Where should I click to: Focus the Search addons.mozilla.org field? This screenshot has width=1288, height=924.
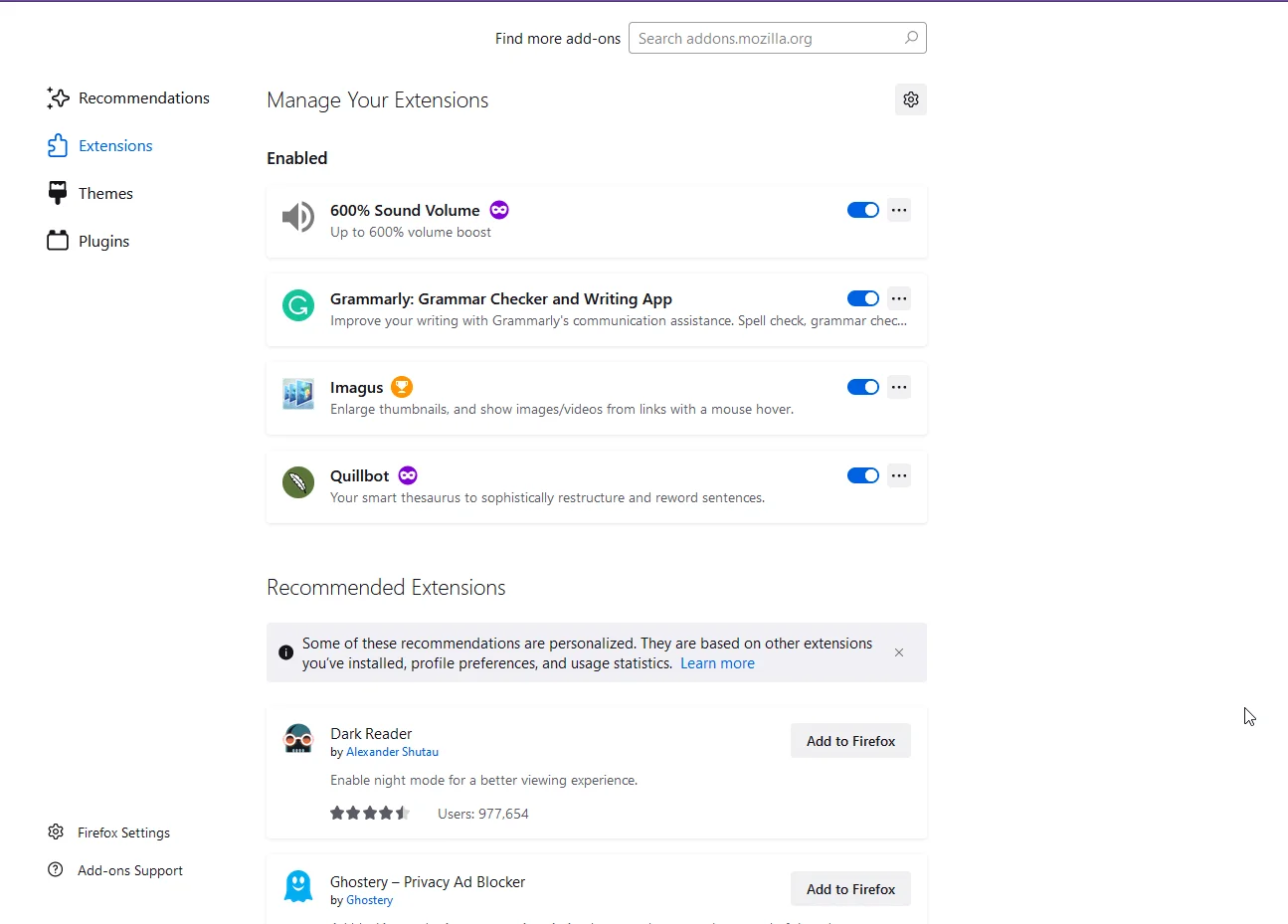[778, 38]
